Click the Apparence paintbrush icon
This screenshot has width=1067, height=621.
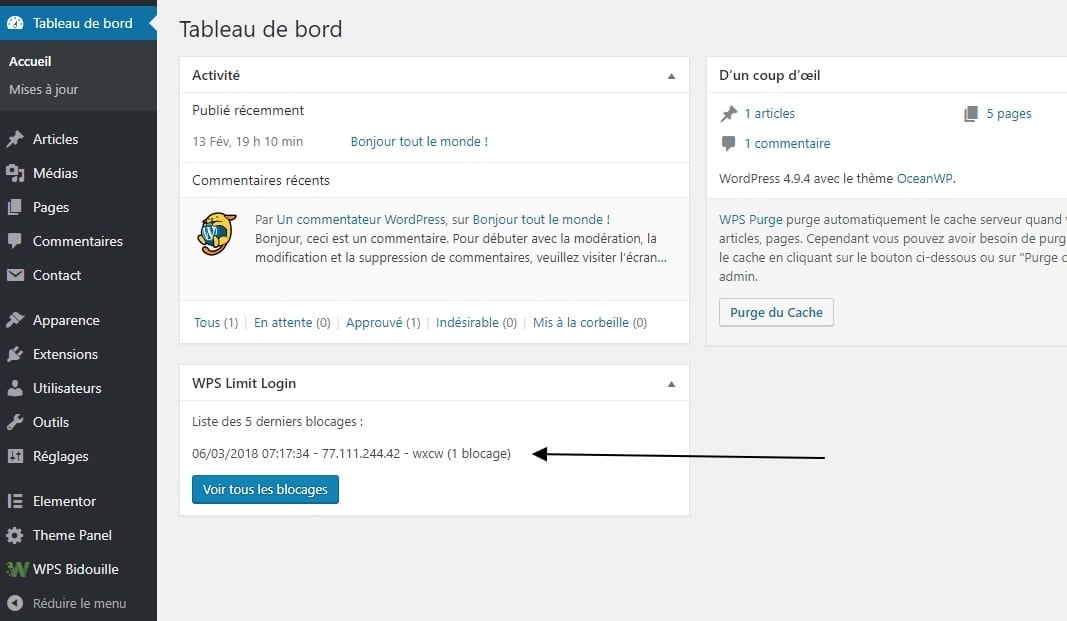coord(15,320)
